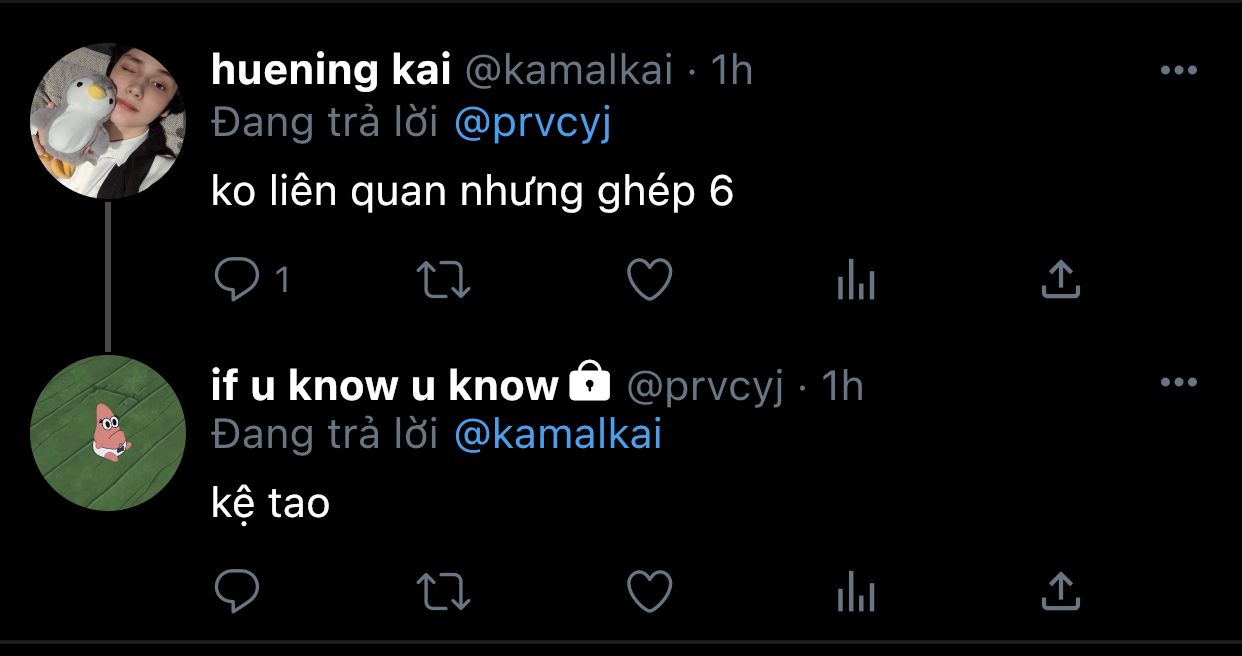Open the 1h timestamp on huening kai's tweet
This screenshot has height=656, width=1242.
(731, 71)
